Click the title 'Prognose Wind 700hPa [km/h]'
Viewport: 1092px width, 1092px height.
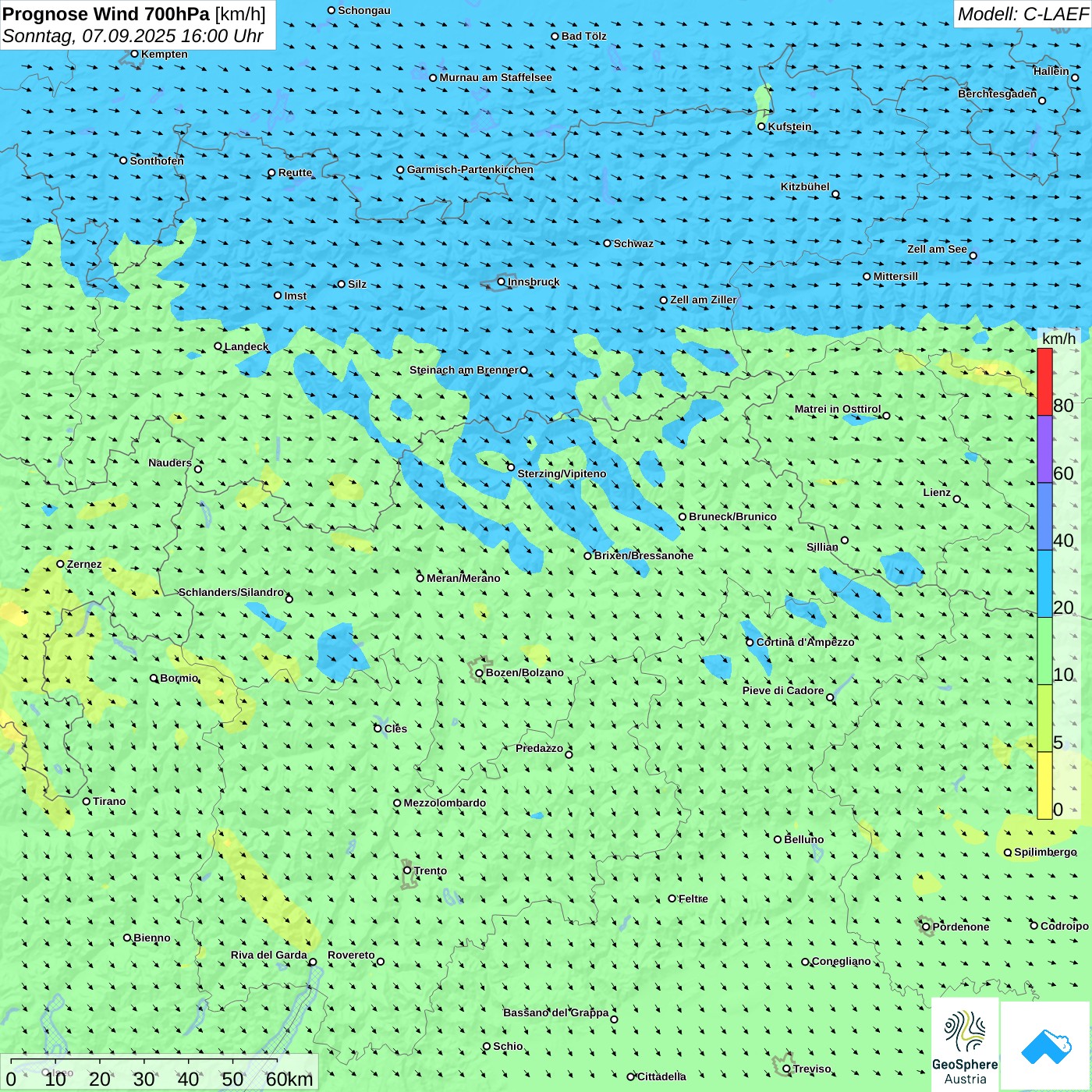tap(134, 14)
